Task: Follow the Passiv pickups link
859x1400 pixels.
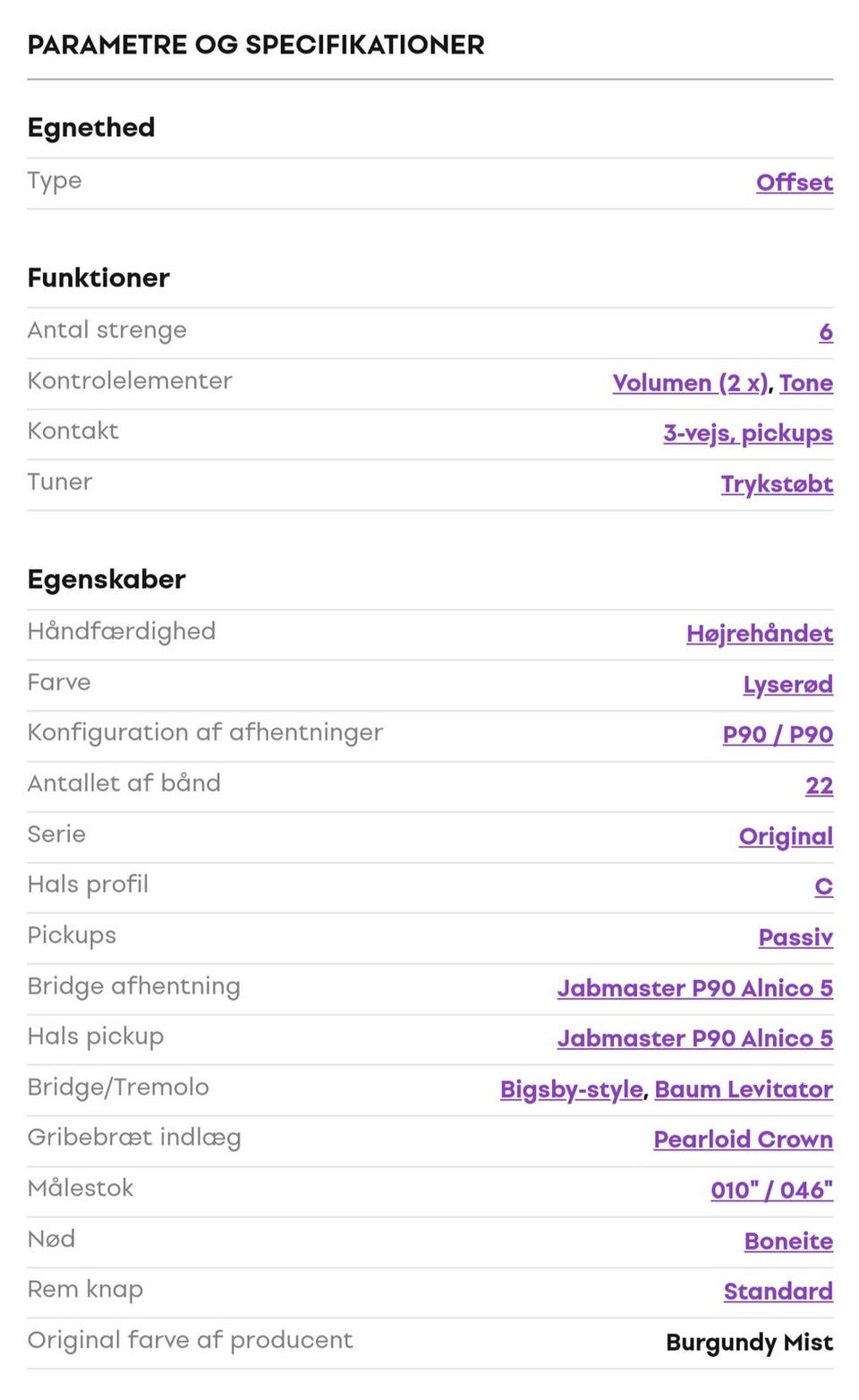Action: click(x=795, y=937)
